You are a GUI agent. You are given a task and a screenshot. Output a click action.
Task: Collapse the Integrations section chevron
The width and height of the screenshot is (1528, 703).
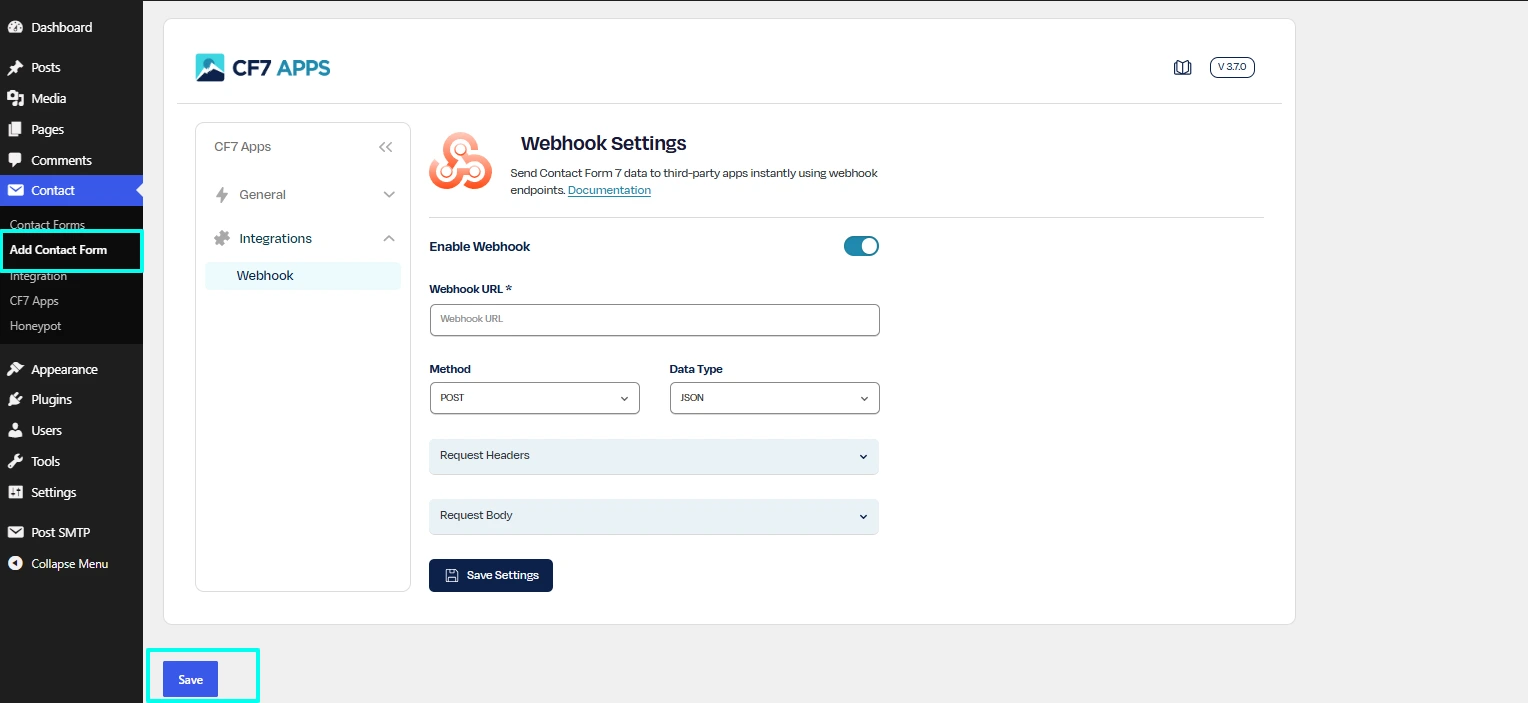pos(389,238)
